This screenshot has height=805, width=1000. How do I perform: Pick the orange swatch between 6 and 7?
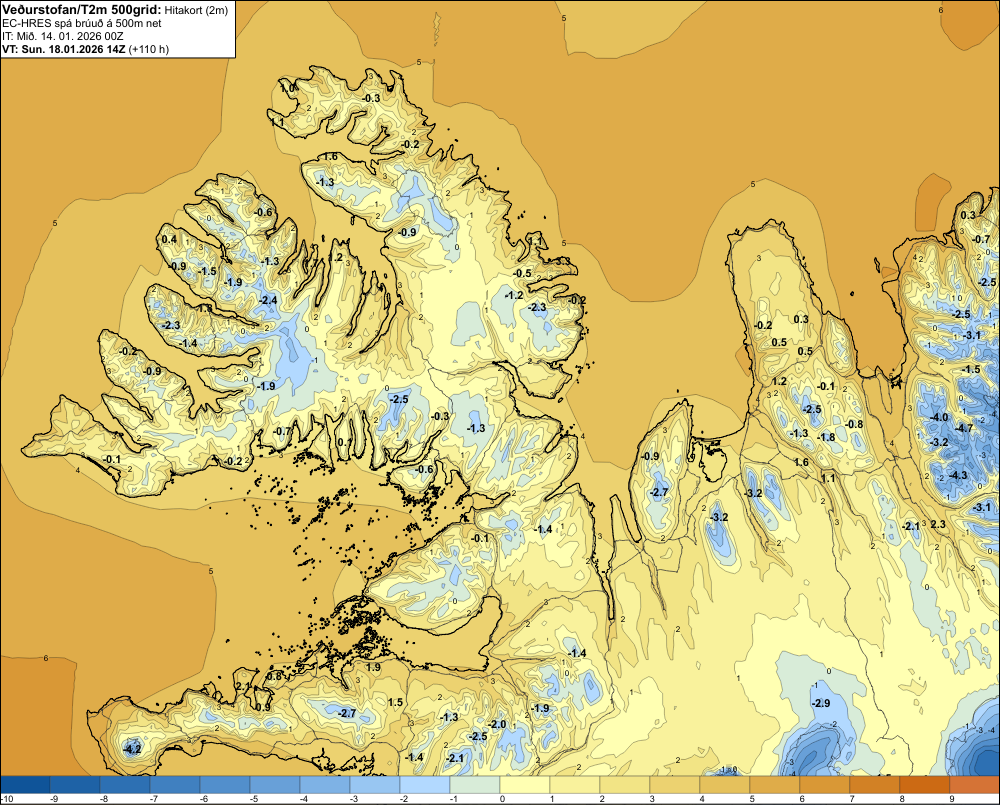click(x=825, y=785)
